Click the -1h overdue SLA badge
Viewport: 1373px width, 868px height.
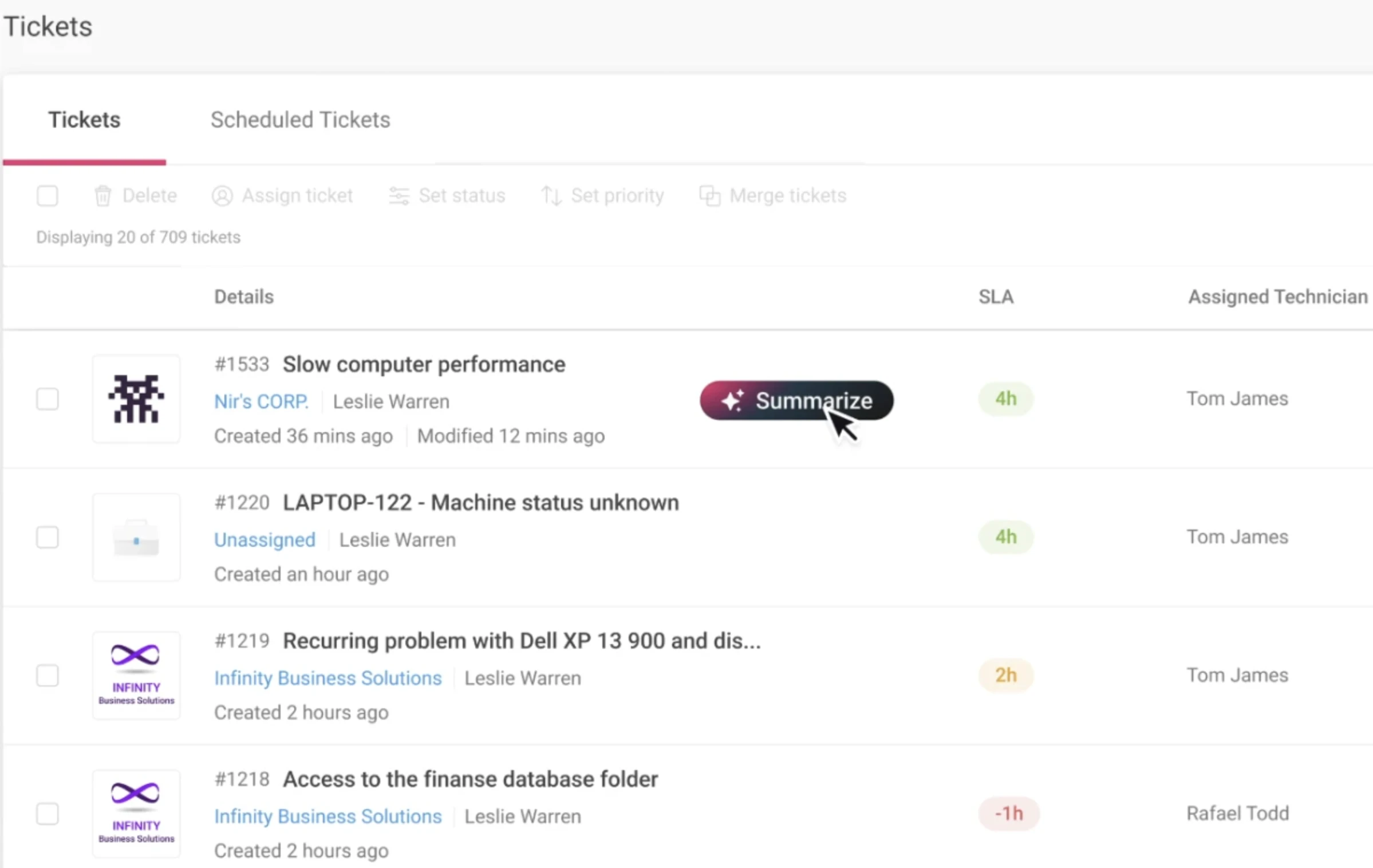coord(1009,814)
